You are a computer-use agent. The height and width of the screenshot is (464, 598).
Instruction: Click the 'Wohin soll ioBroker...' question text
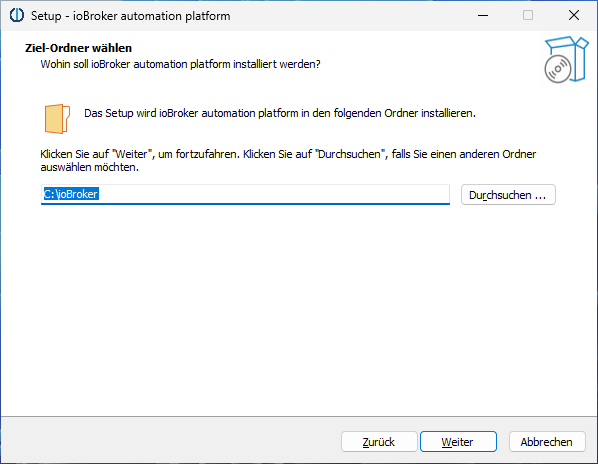pos(180,64)
